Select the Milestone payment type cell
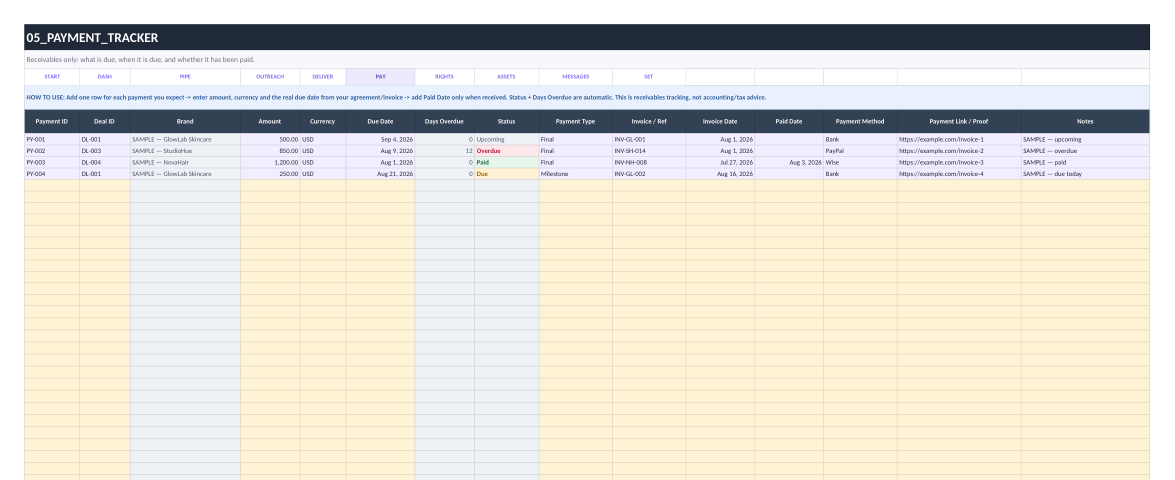Viewport: 1175px width, 480px height. (x=576, y=174)
